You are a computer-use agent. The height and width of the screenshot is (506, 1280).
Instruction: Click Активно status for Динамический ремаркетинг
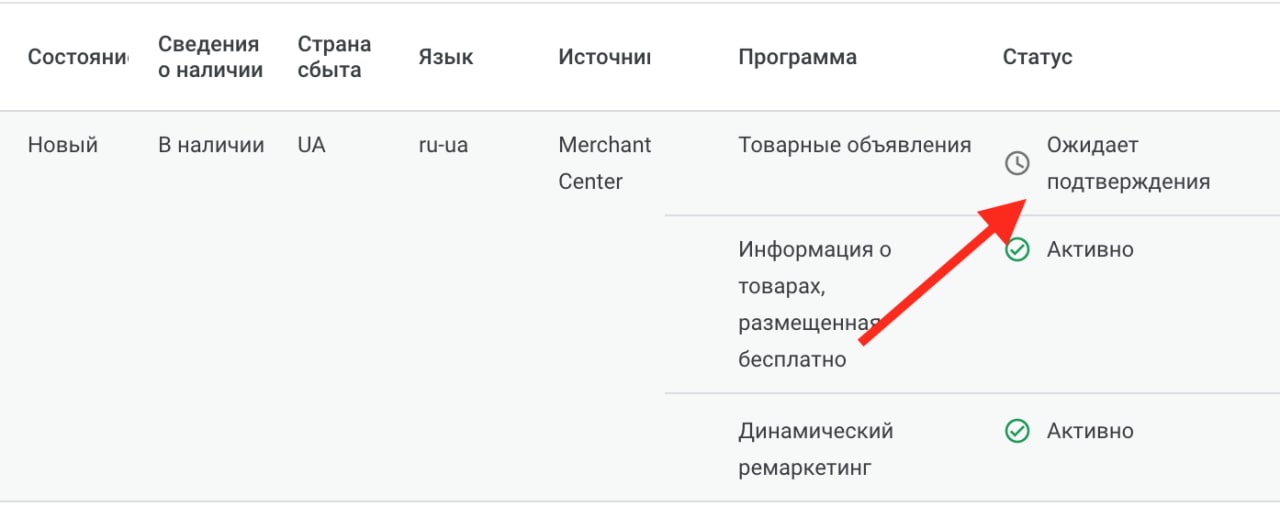click(x=1090, y=431)
